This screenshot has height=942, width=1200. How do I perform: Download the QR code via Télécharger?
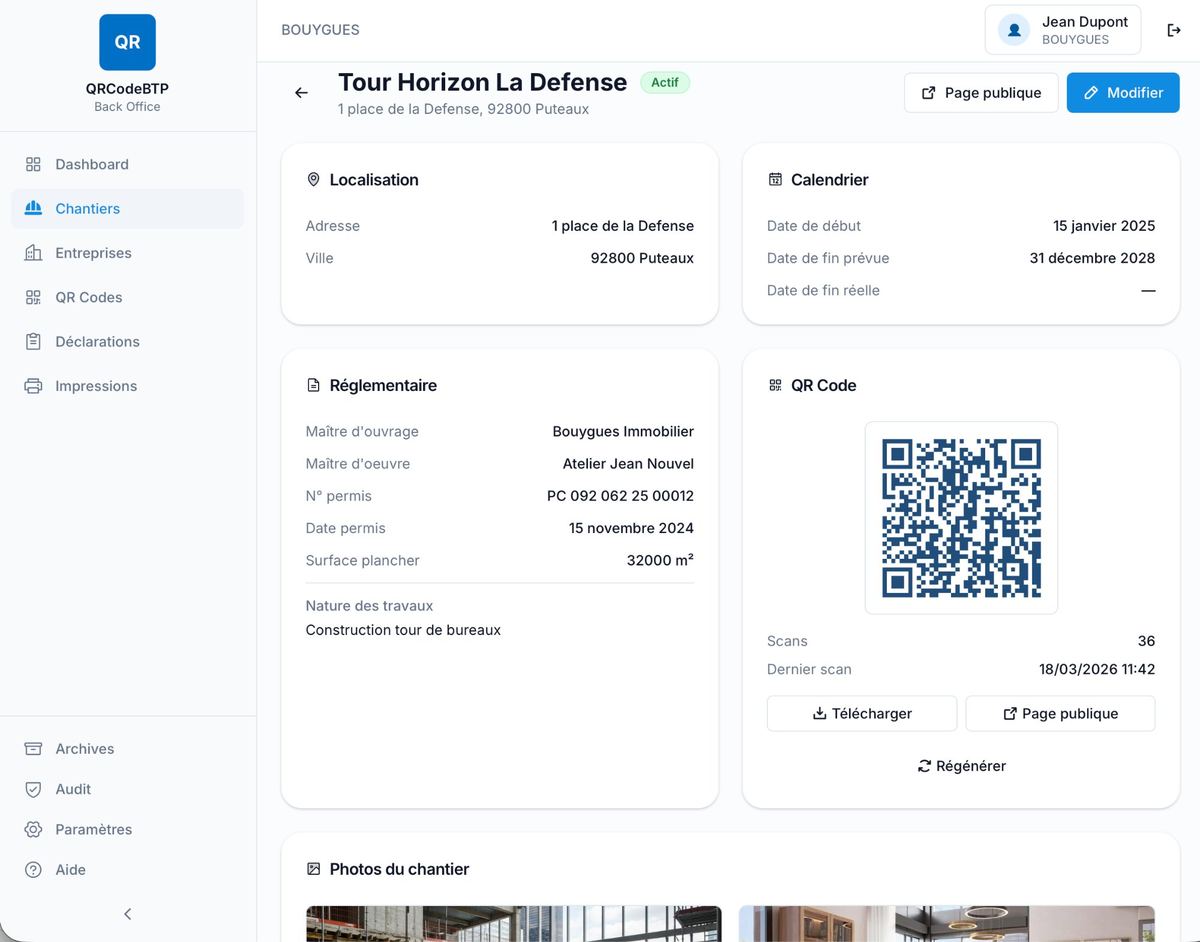(x=861, y=713)
